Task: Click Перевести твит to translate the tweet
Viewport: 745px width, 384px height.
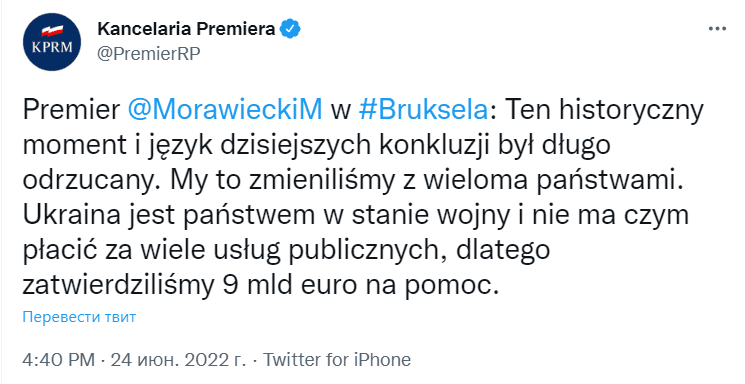Action: click(x=79, y=317)
